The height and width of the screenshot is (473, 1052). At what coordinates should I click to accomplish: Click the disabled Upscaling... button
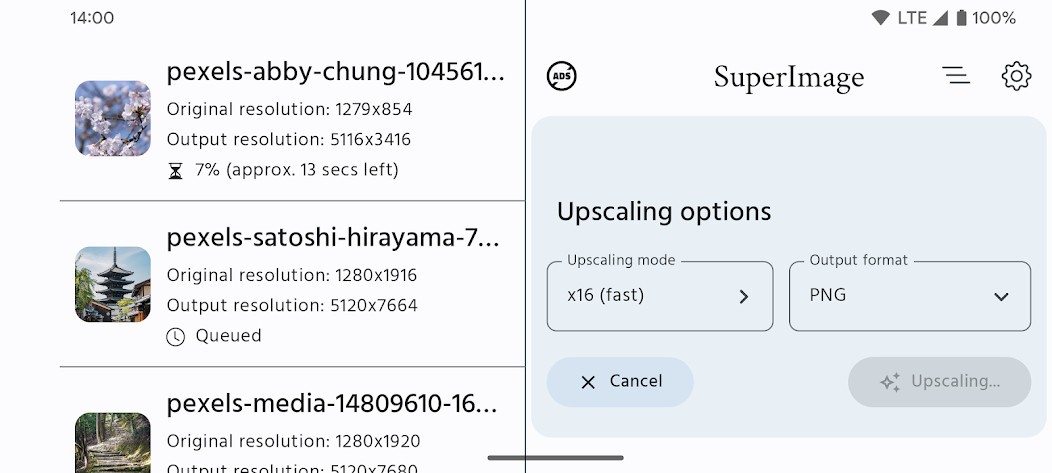939,382
